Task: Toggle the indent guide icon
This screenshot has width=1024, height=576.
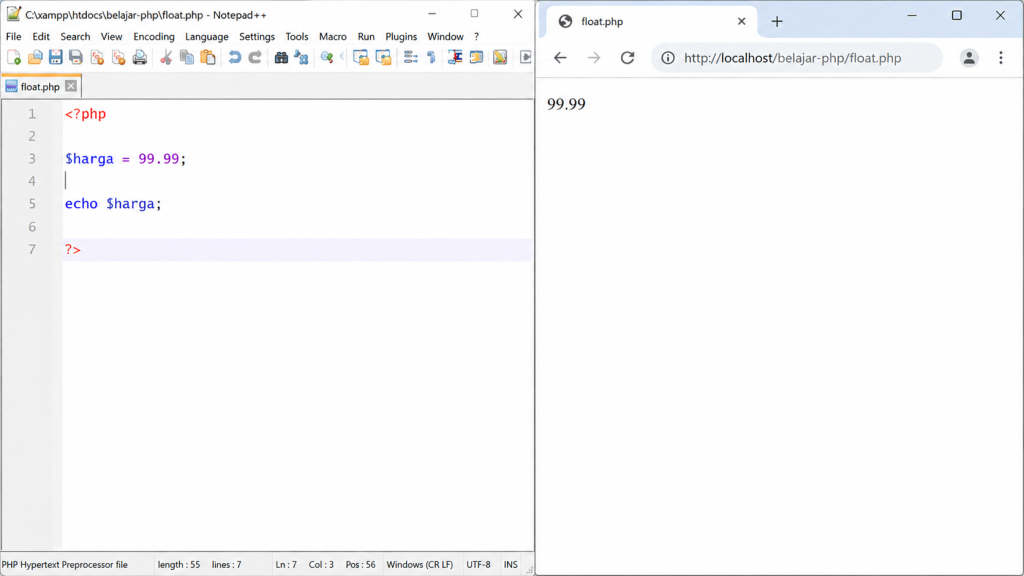Action: click(455, 57)
